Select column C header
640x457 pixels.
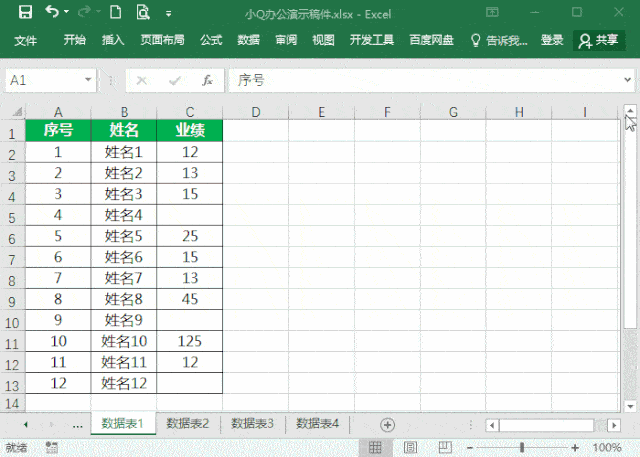(x=190, y=112)
